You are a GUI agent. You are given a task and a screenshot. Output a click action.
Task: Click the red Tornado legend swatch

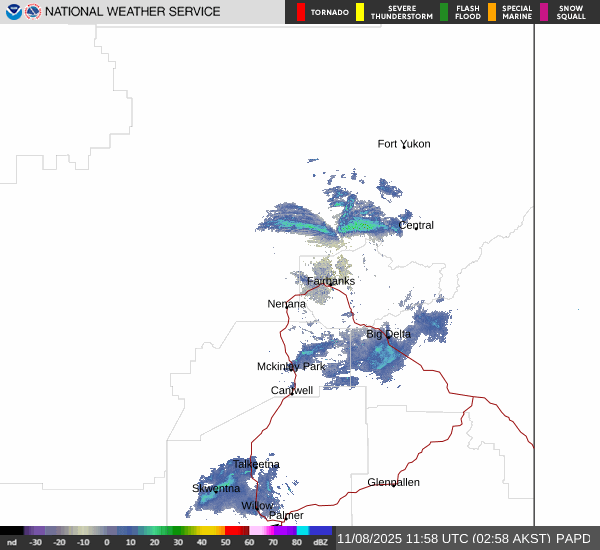pyautogui.click(x=302, y=12)
